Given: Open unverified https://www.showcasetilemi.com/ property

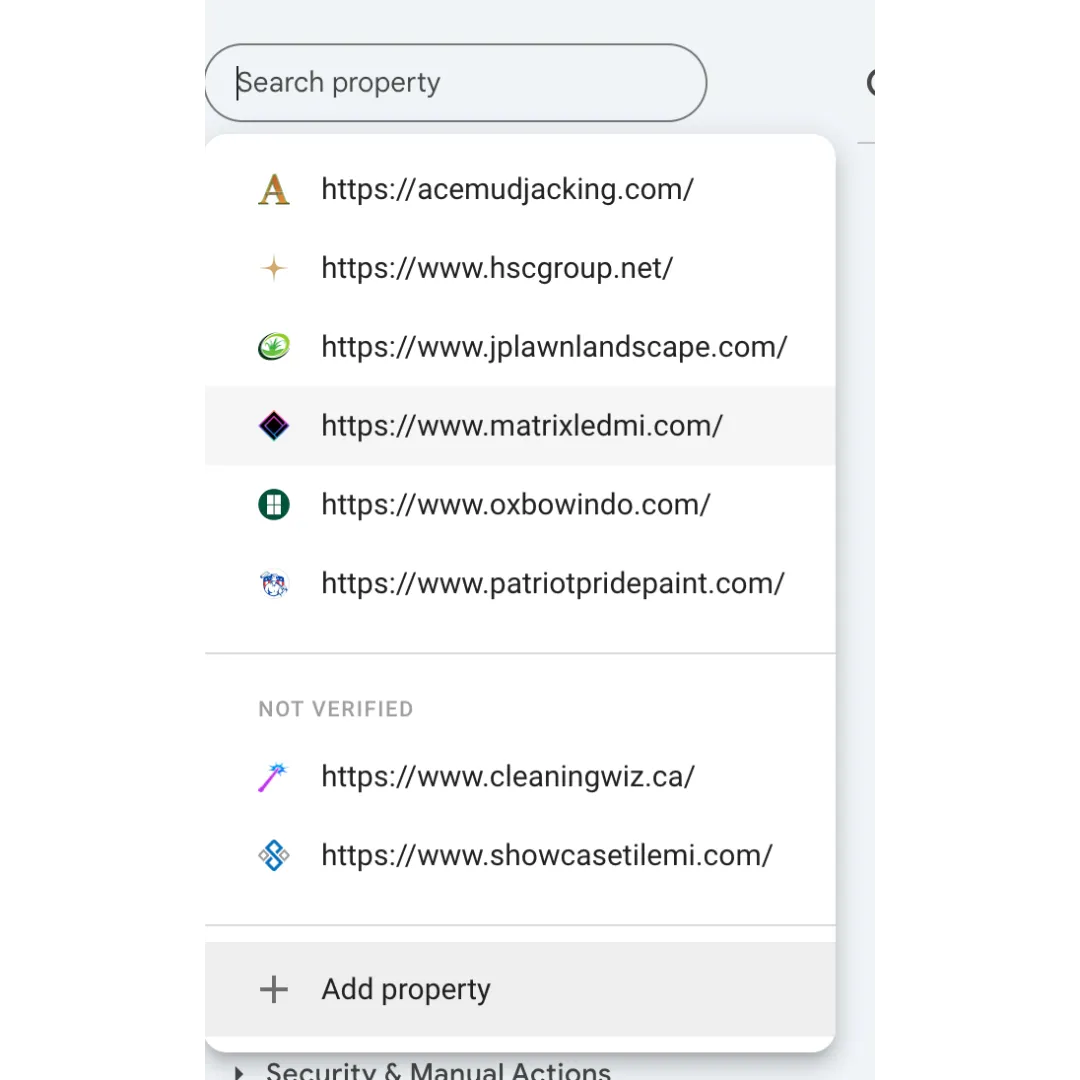Looking at the screenshot, I should click(547, 856).
